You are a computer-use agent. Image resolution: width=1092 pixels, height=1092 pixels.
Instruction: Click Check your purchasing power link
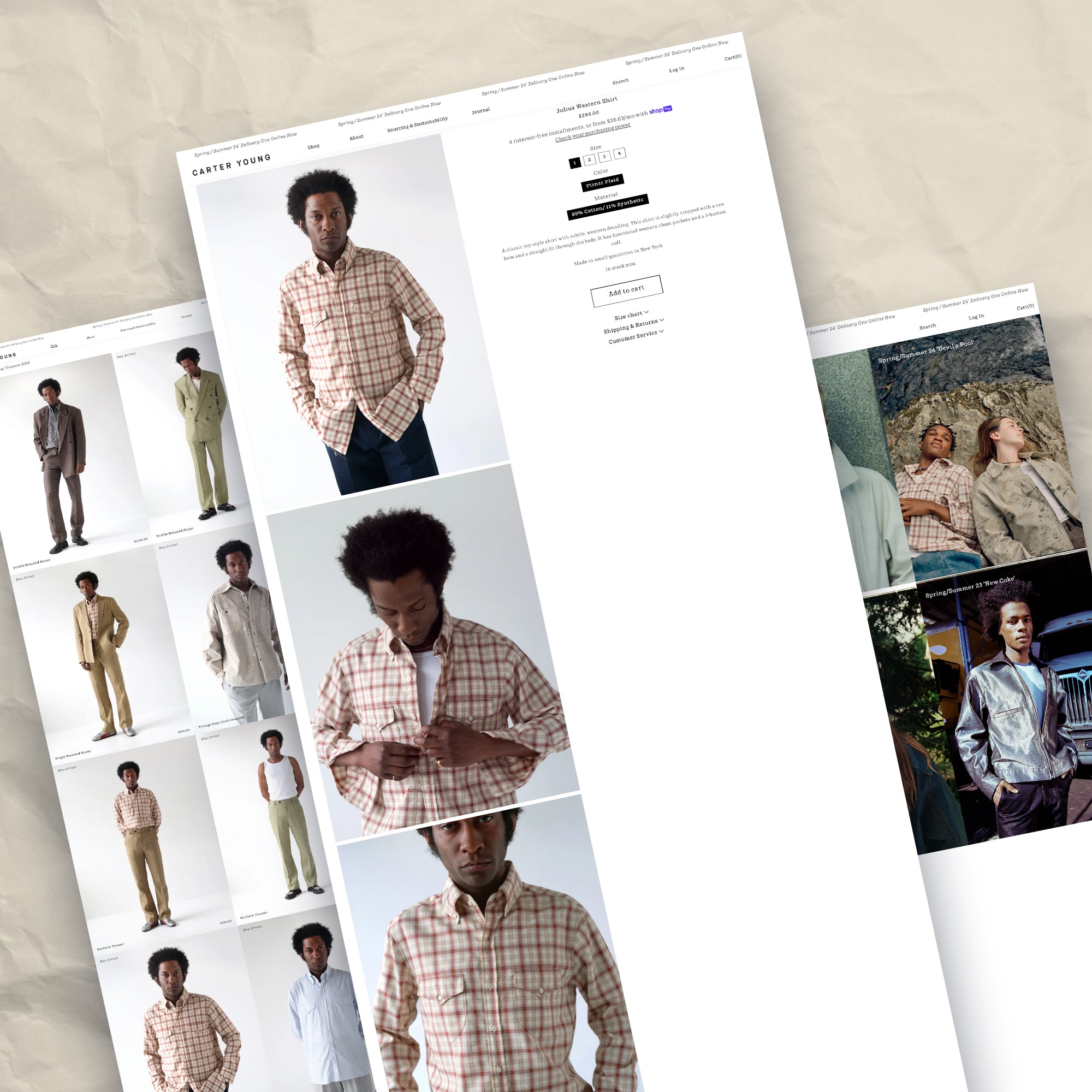[592, 132]
